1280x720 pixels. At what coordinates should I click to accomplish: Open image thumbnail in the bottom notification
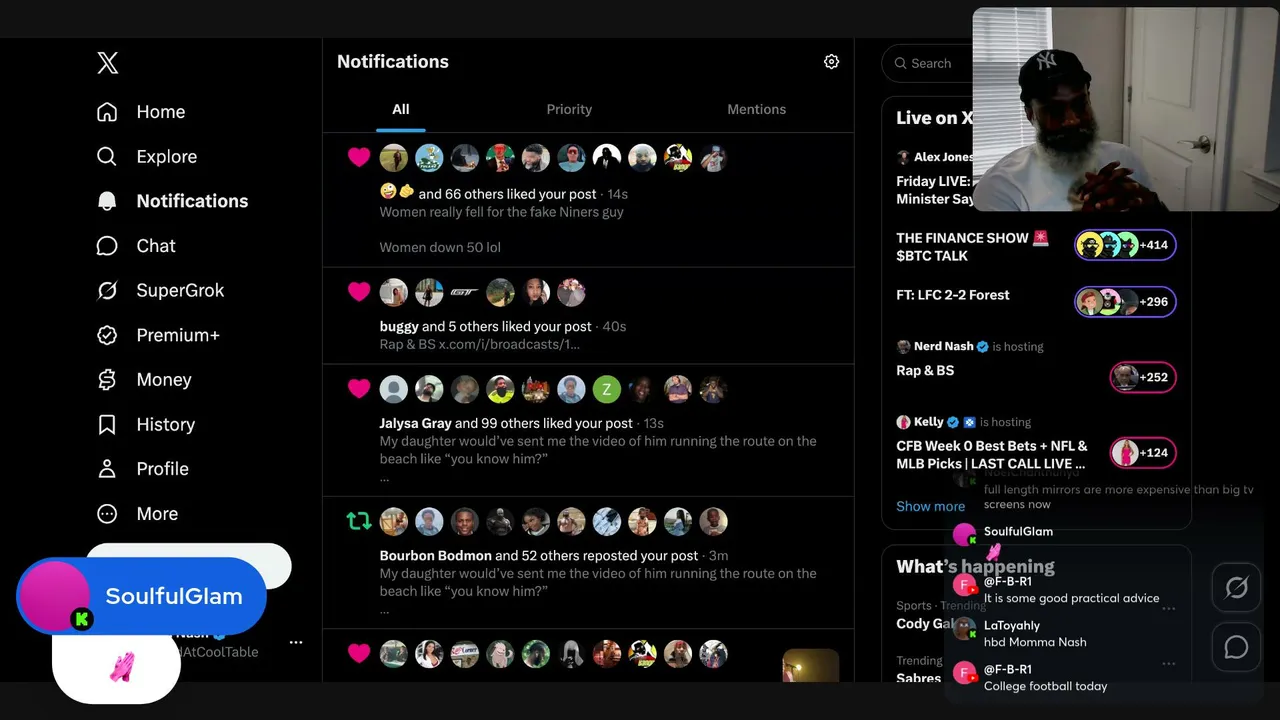pos(810,666)
